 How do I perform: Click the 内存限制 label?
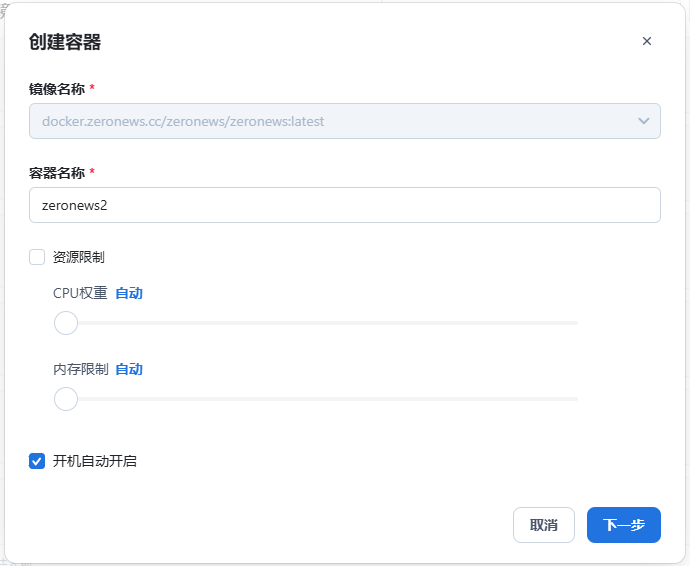pyautogui.click(x=81, y=369)
